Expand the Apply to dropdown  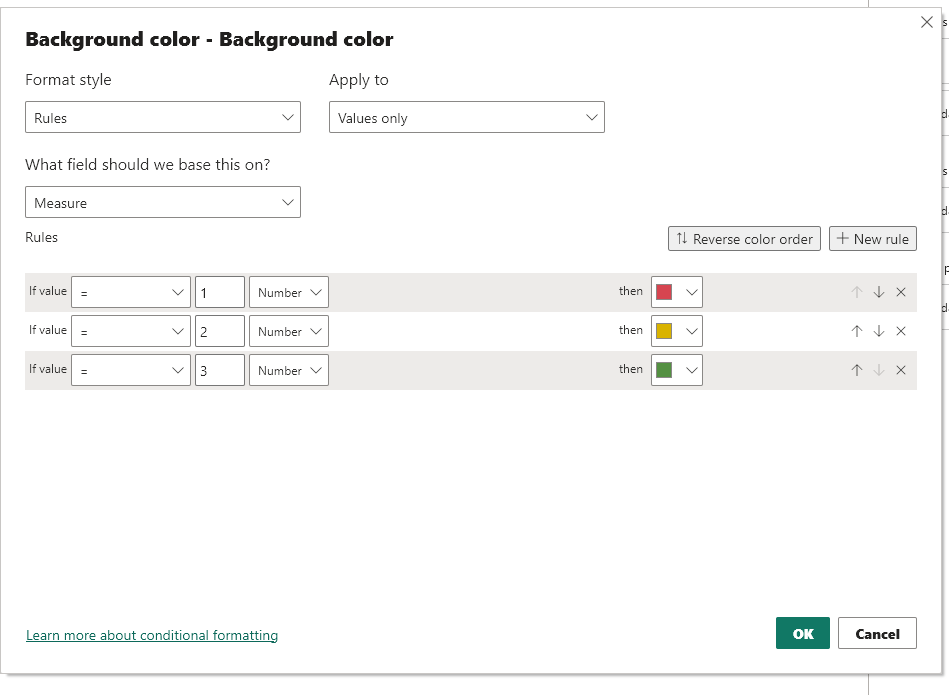pyautogui.click(x=466, y=118)
